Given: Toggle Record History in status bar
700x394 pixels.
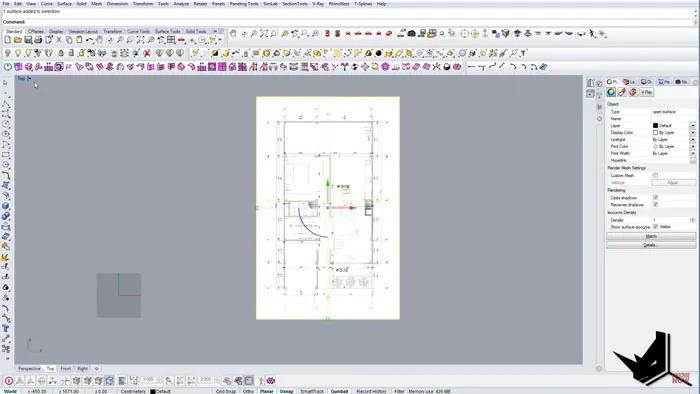Looking at the screenshot, I should coord(371,391).
